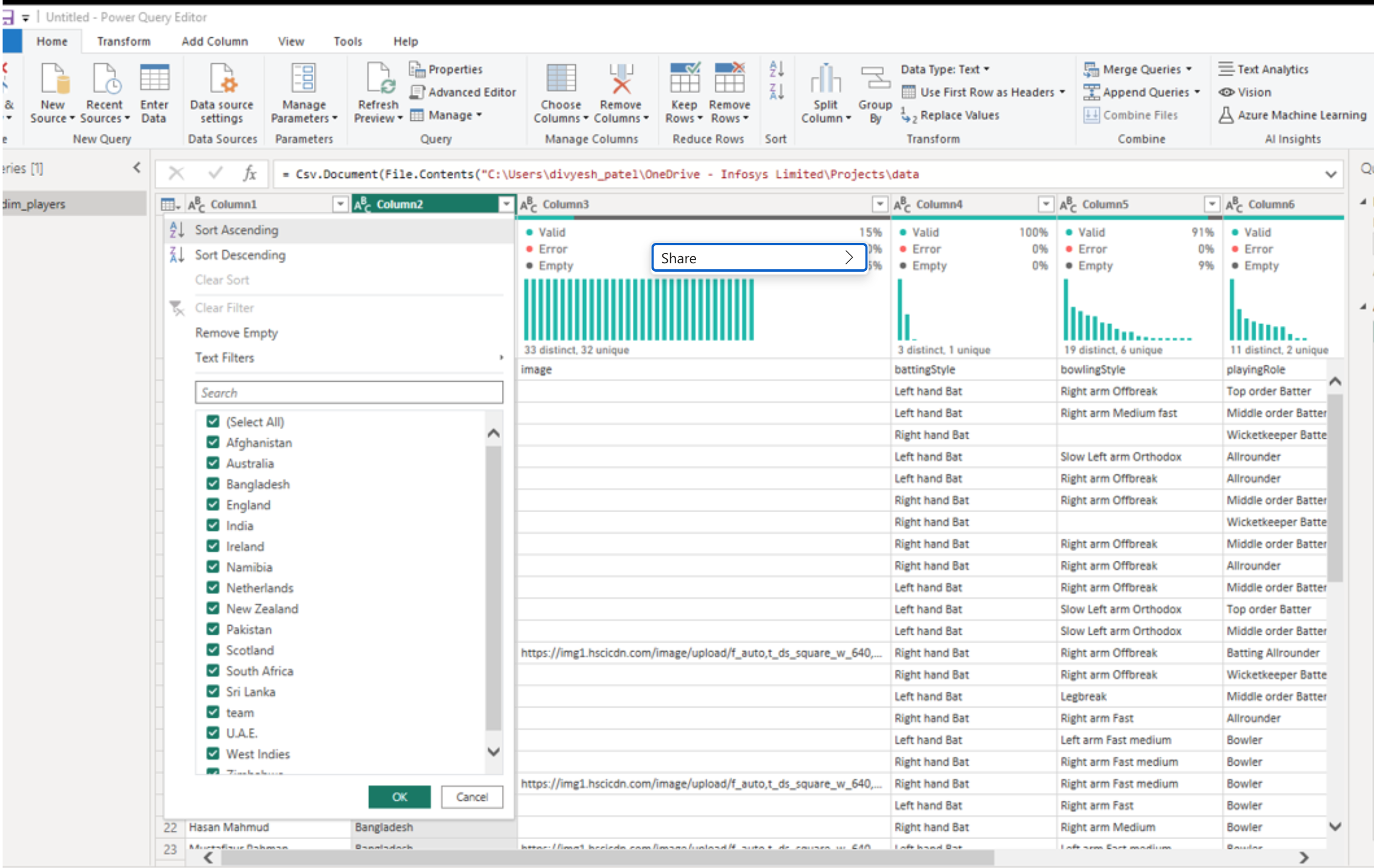Click Column6 header
Image resolution: width=1374 pixels, height=868 pixels.
coord(1283,204)
